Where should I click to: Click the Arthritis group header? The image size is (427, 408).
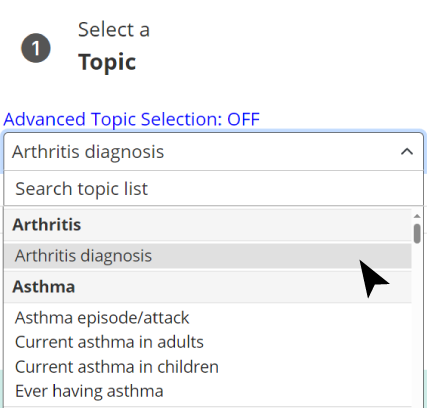coord(208,225)
